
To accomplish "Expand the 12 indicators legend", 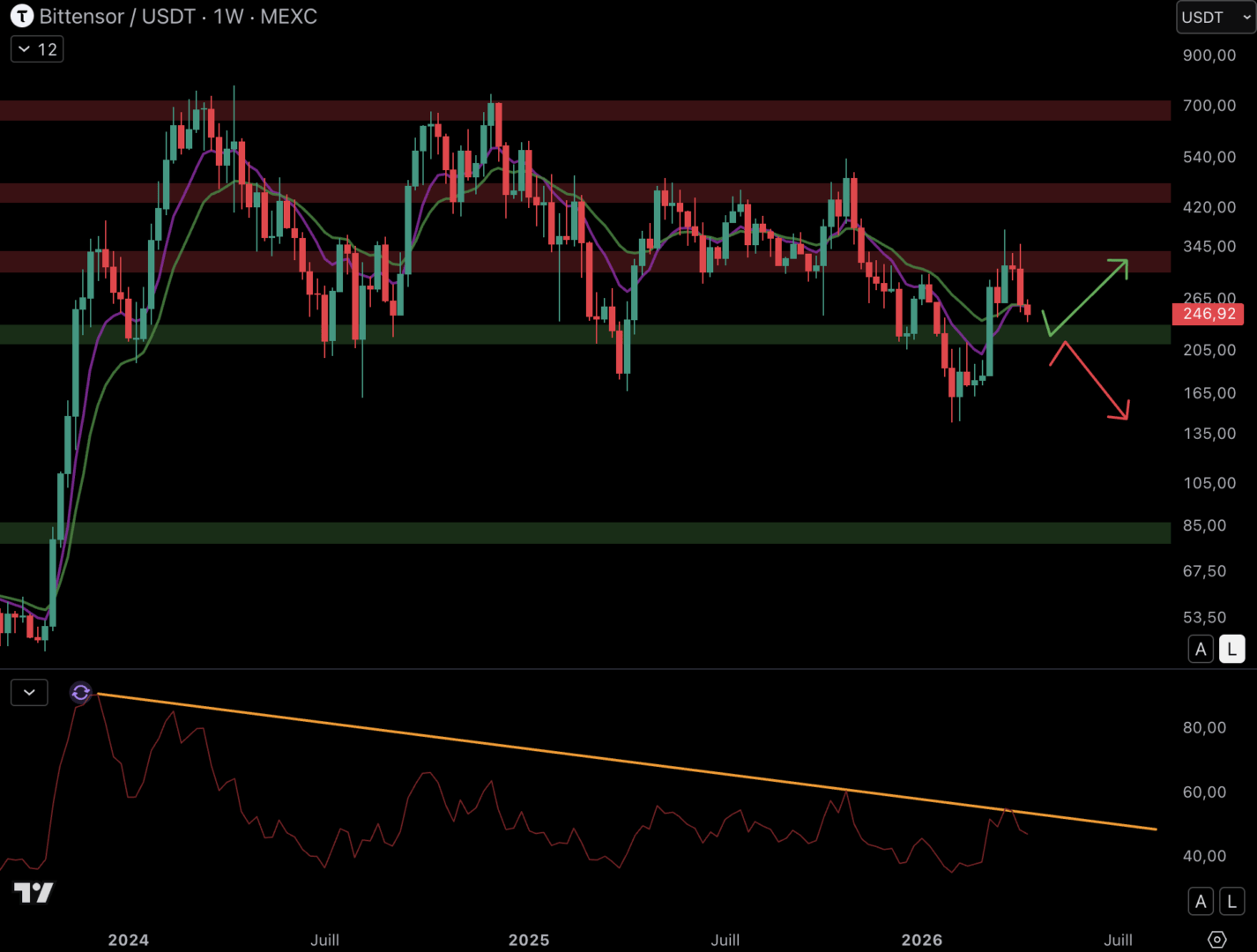I will pos(37,49).
